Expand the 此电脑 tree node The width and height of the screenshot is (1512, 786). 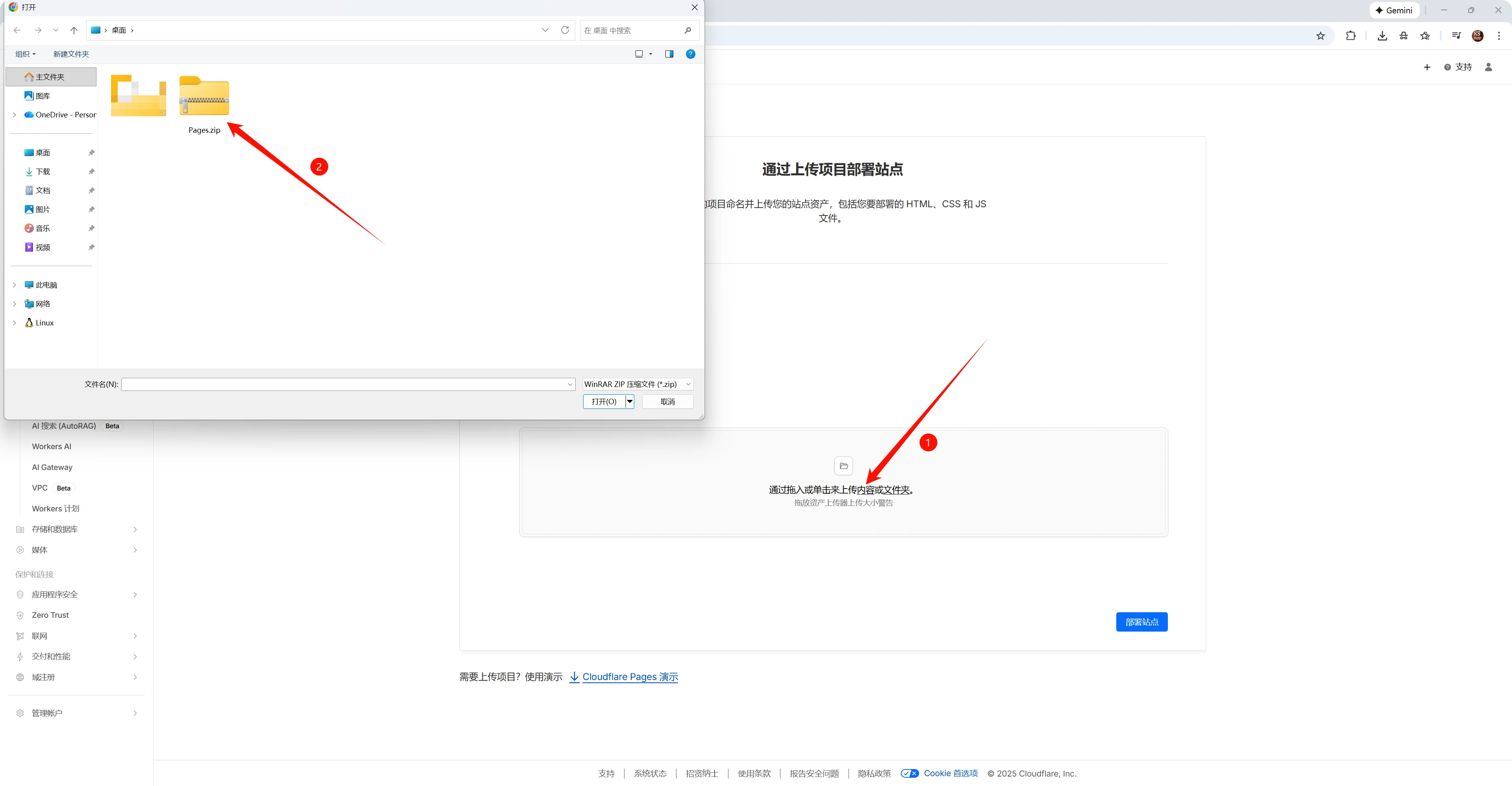point(15,285)
